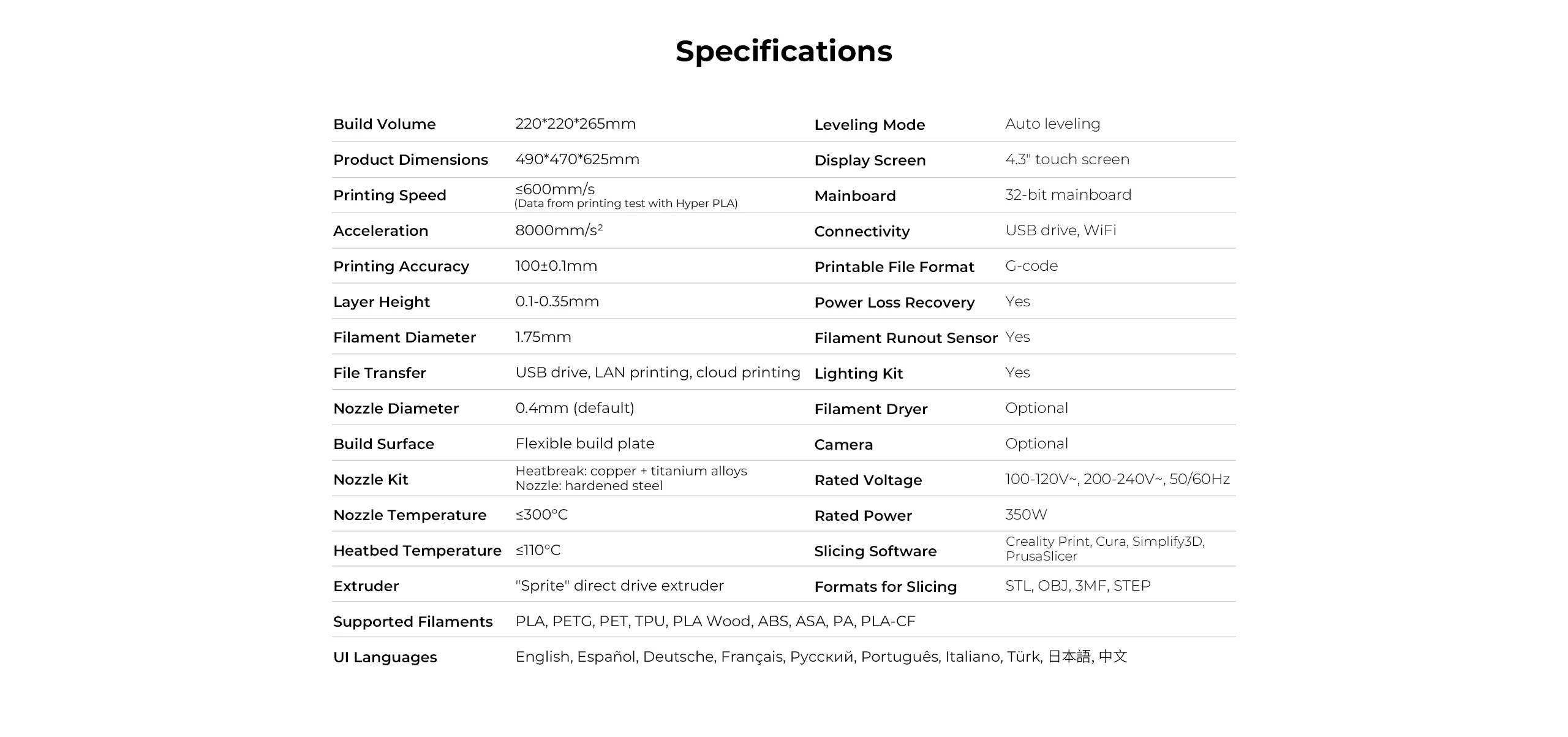The height and width of the screenshot is (737, 1568).
Task: Click the Printing Speed label
Action: tap(390, 195)
